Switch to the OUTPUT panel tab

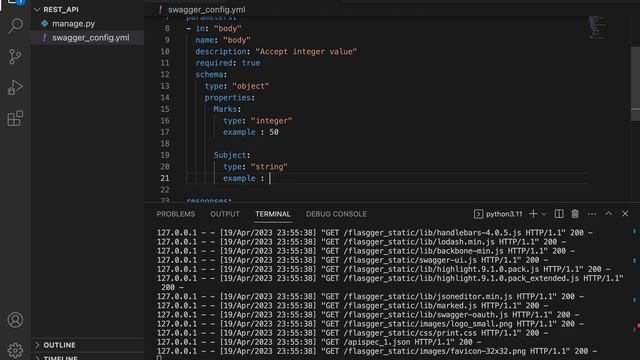click(225, 214)
